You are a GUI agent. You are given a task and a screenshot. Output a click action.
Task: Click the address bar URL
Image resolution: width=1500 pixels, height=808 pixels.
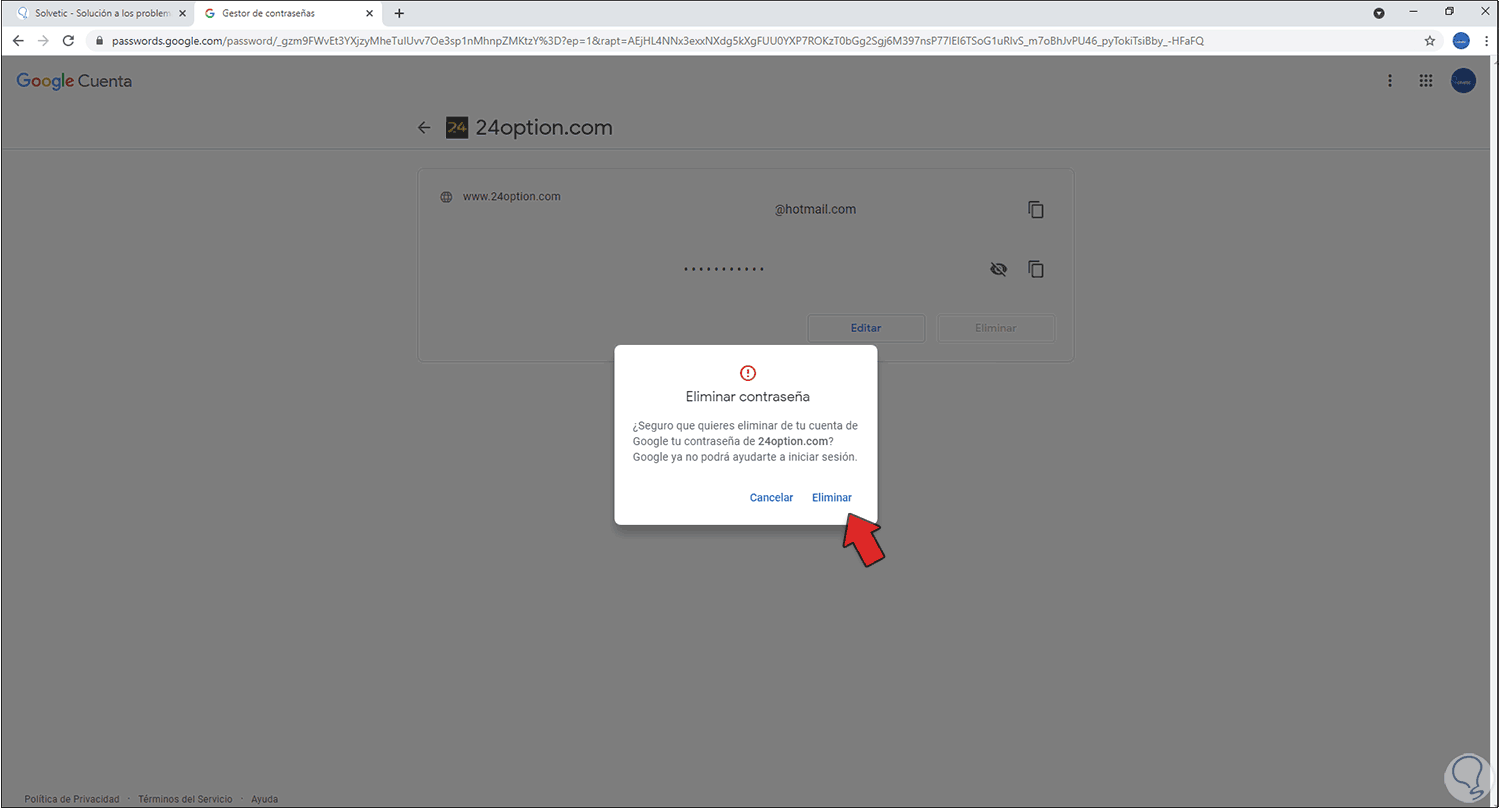pos(657,41)
